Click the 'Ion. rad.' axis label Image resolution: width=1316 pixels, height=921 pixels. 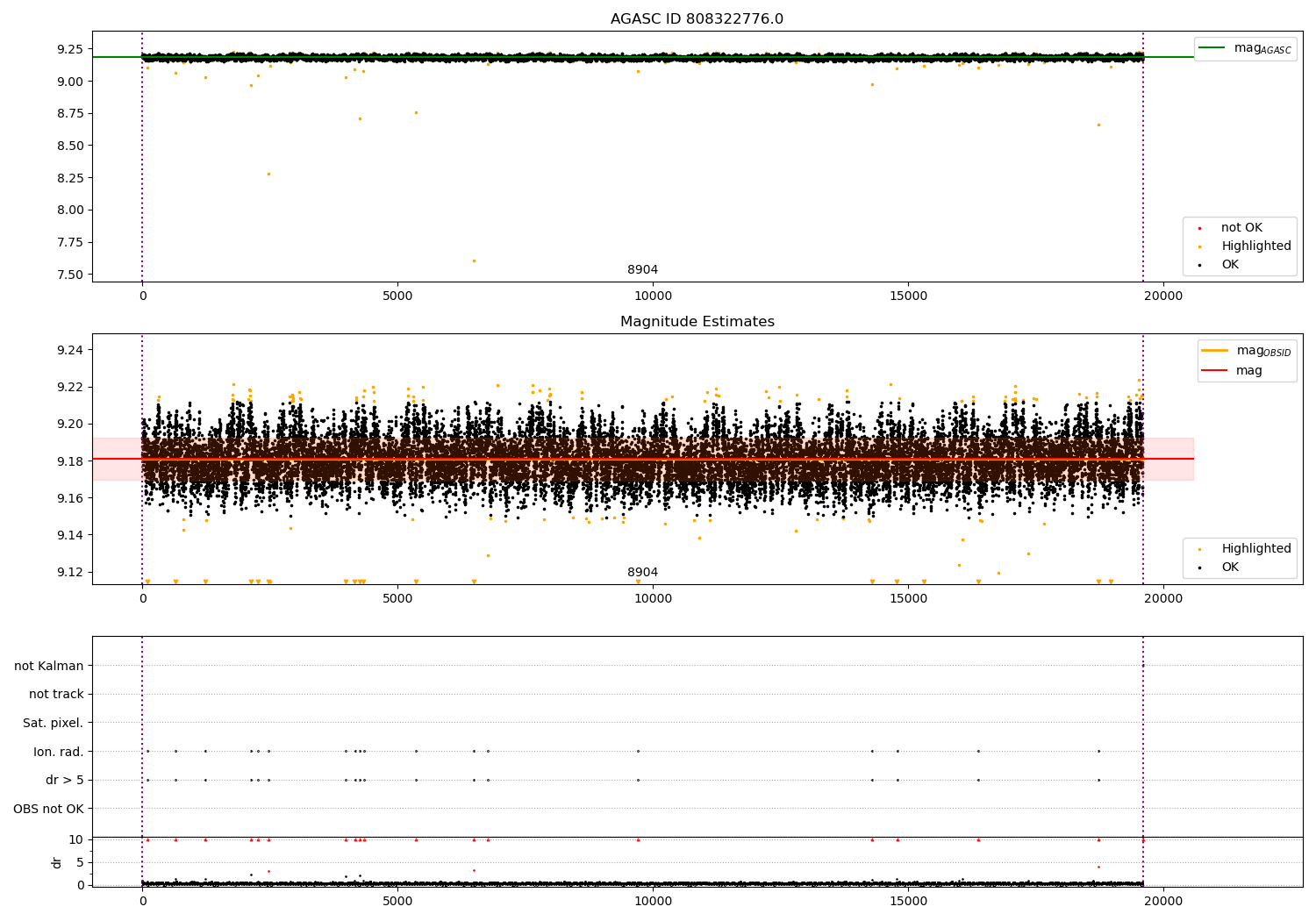[59, 752]
